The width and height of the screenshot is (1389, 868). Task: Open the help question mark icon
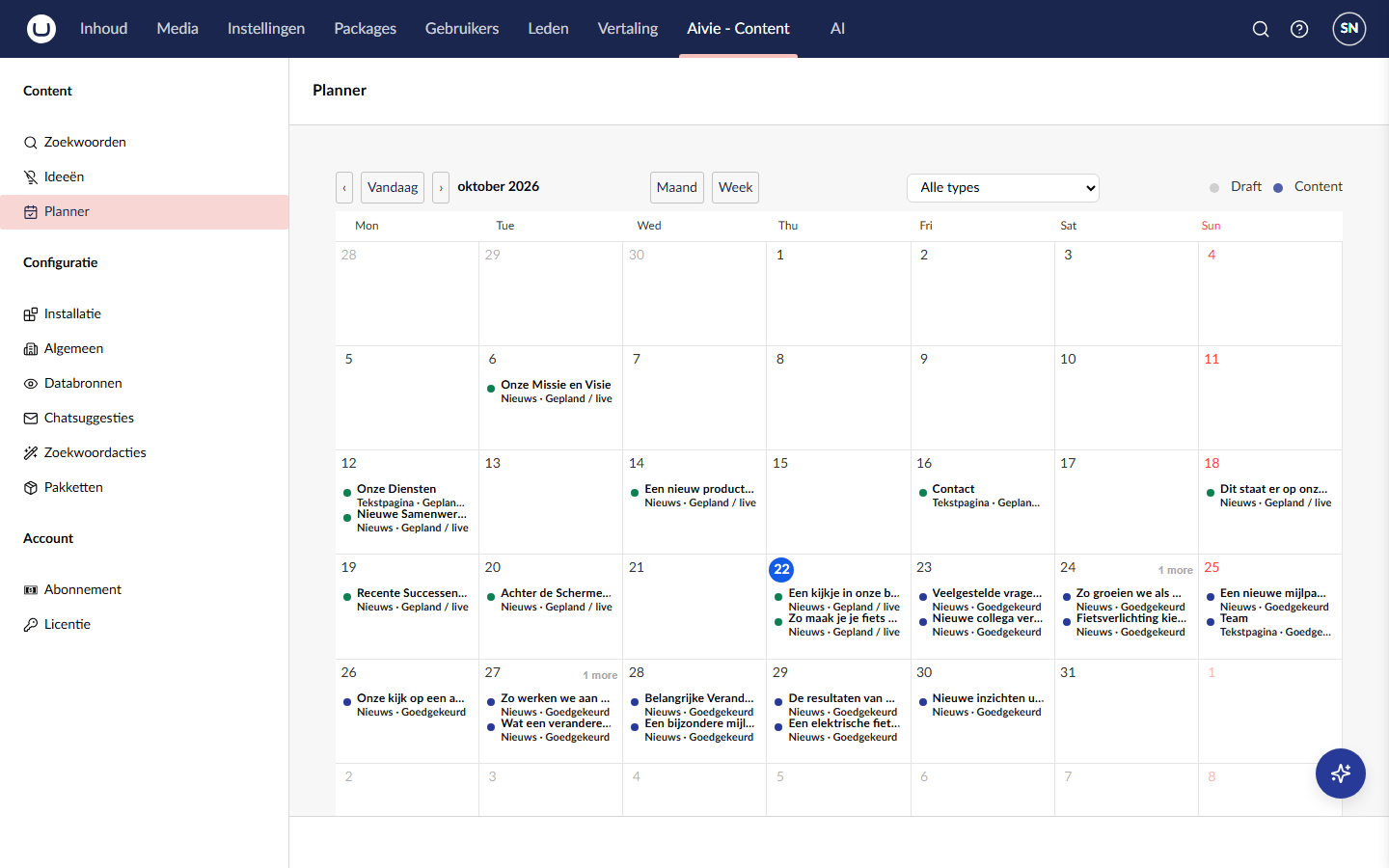(1299, 29)
